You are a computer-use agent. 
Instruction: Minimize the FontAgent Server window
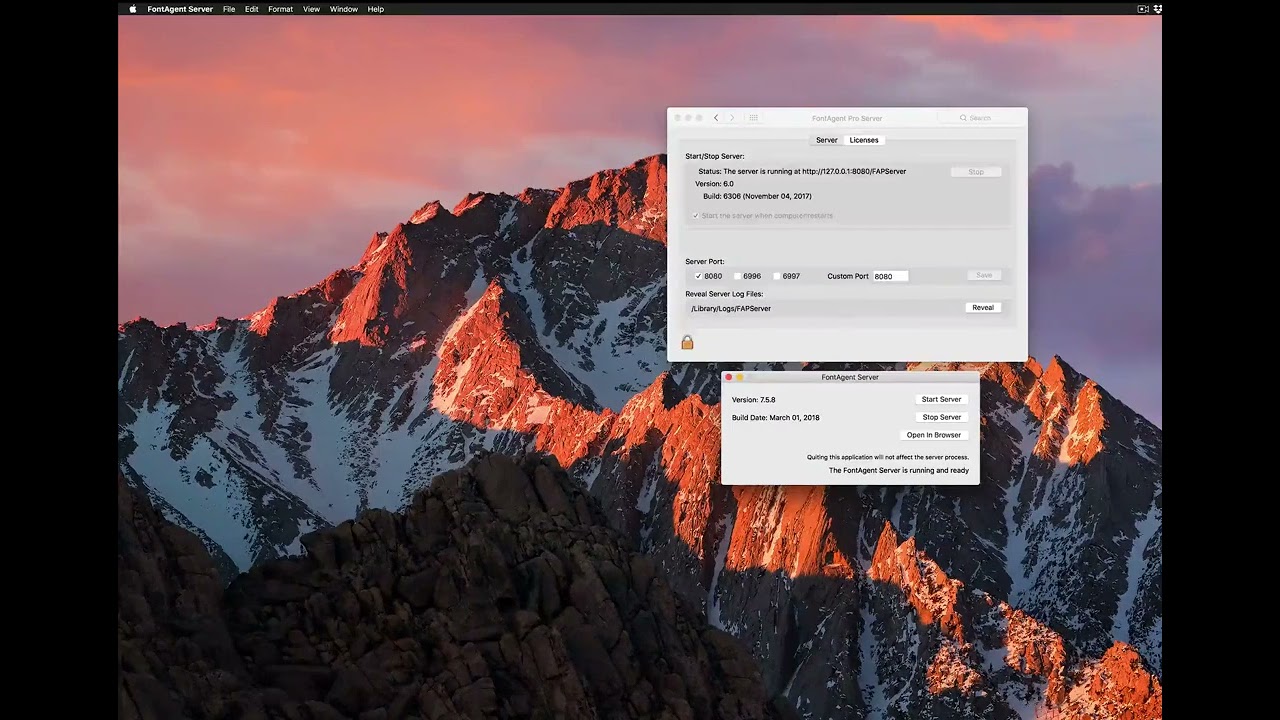(x=740, y=377)
